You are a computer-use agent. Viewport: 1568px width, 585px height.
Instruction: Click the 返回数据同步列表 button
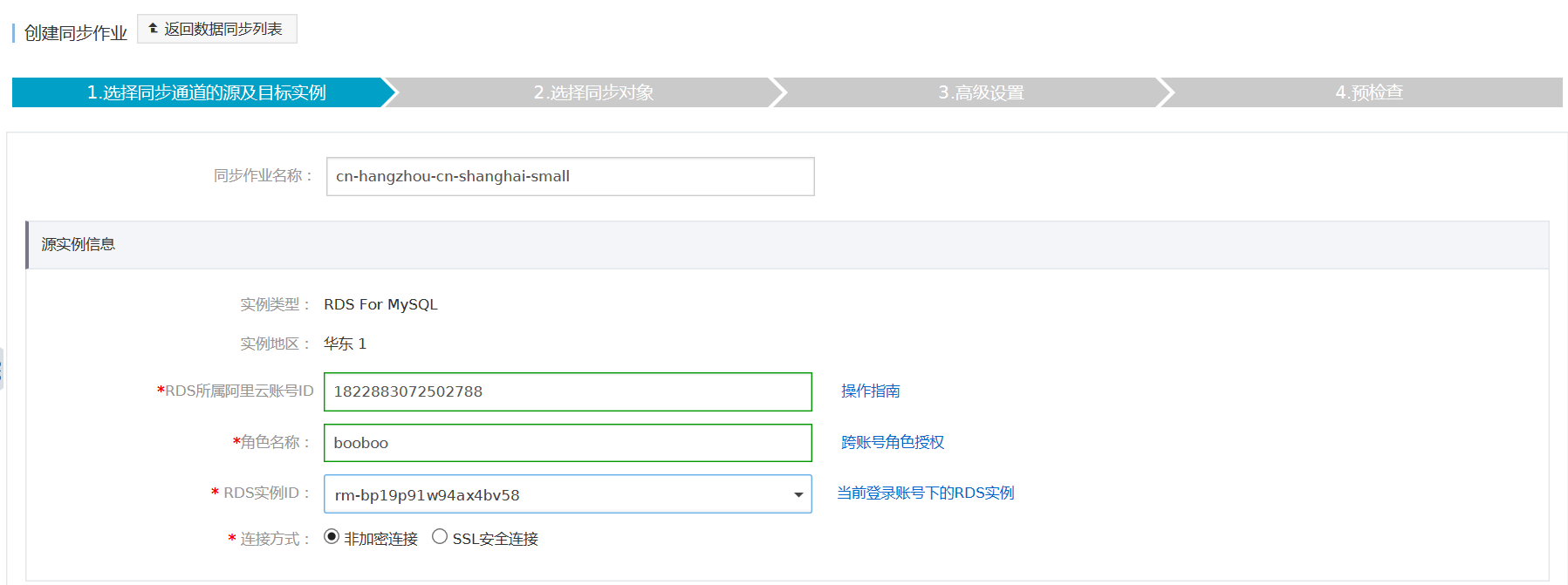(x=217, y=29)
